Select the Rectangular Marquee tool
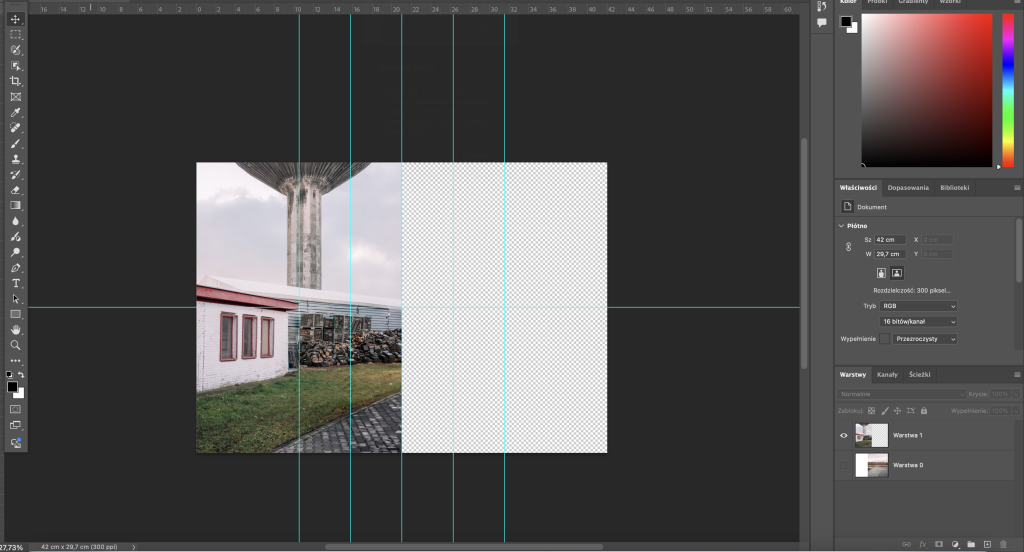This screenshot has height=552, width=1024. [15, 35]
